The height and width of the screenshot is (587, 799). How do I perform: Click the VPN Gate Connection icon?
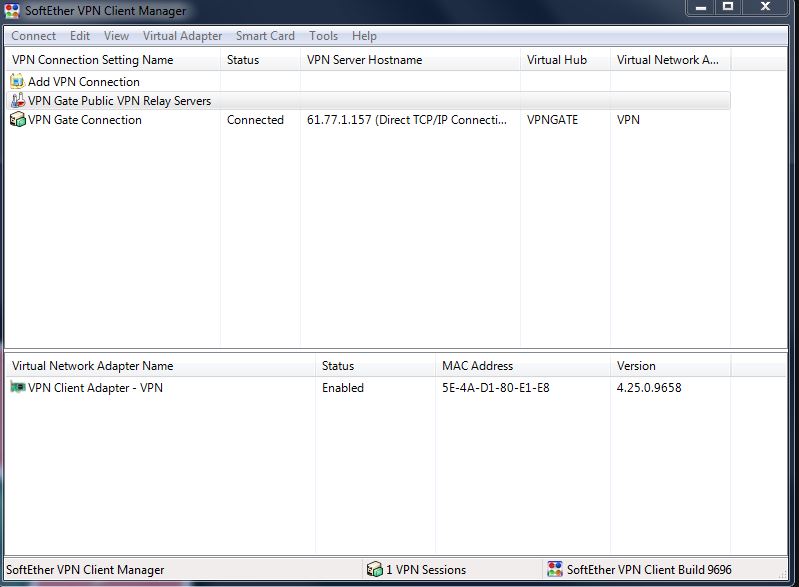(18, 119)
